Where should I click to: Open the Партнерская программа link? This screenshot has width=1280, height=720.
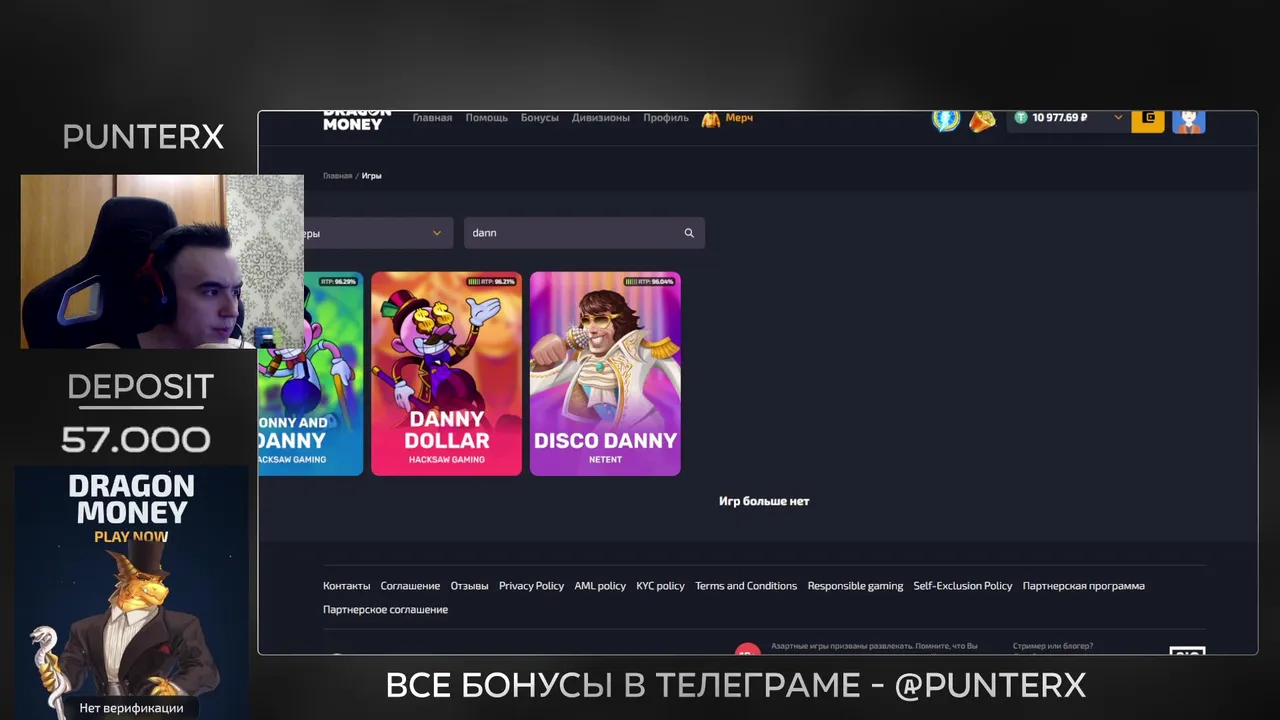[1084, 586]
